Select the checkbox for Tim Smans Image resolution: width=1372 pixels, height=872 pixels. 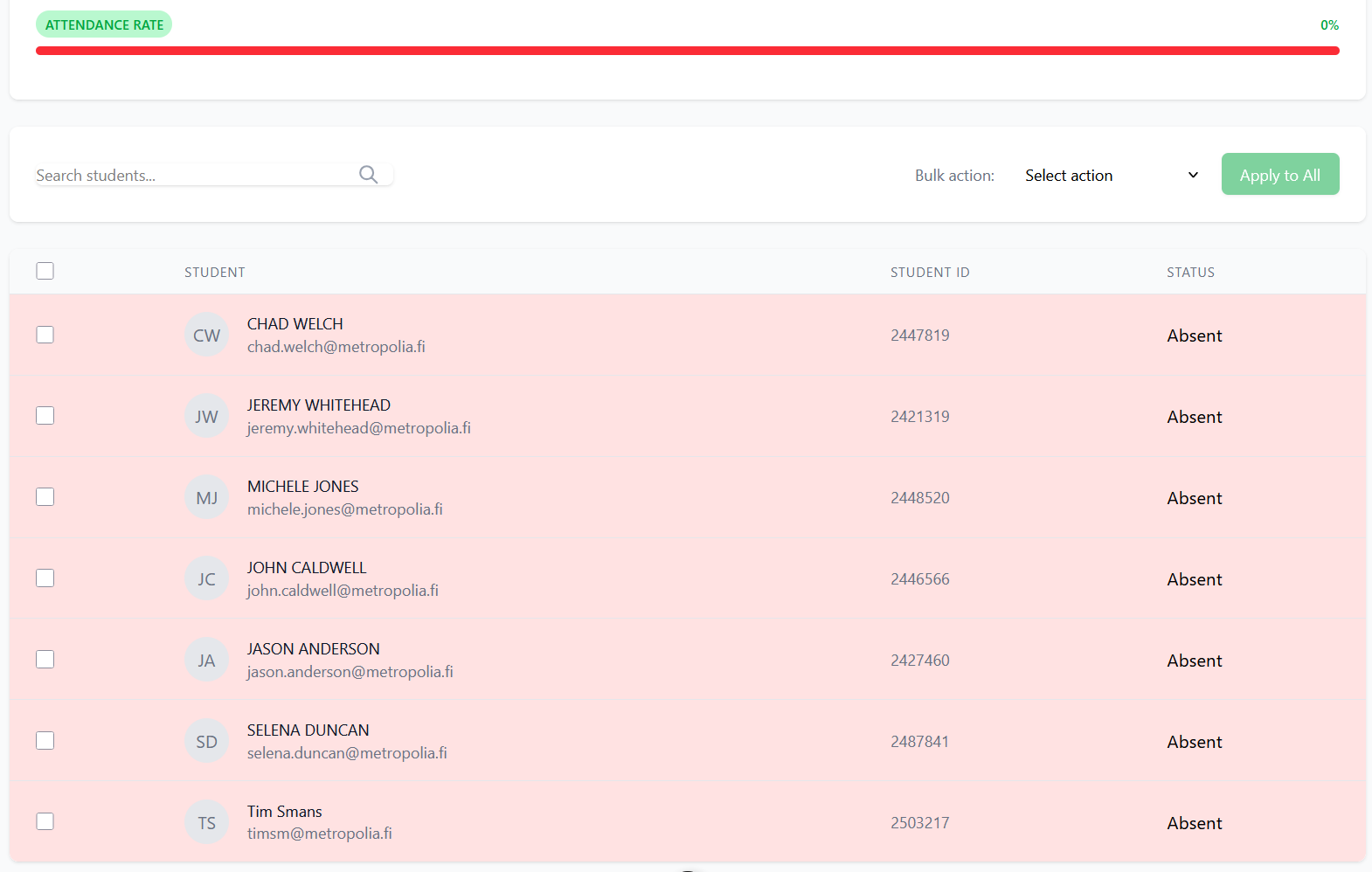pyautogui.click(x=45, y=821)
